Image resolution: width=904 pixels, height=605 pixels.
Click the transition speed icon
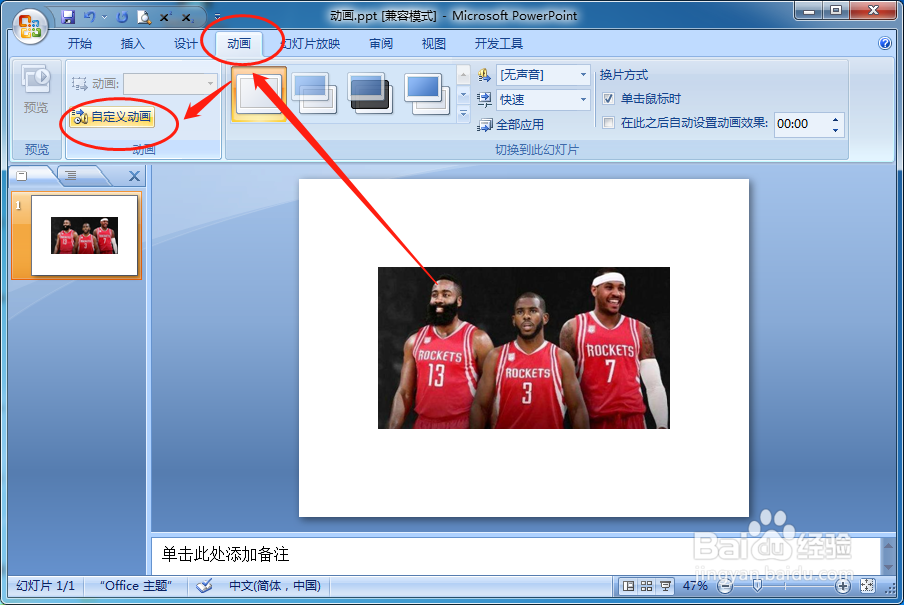(x=484, y=99)
